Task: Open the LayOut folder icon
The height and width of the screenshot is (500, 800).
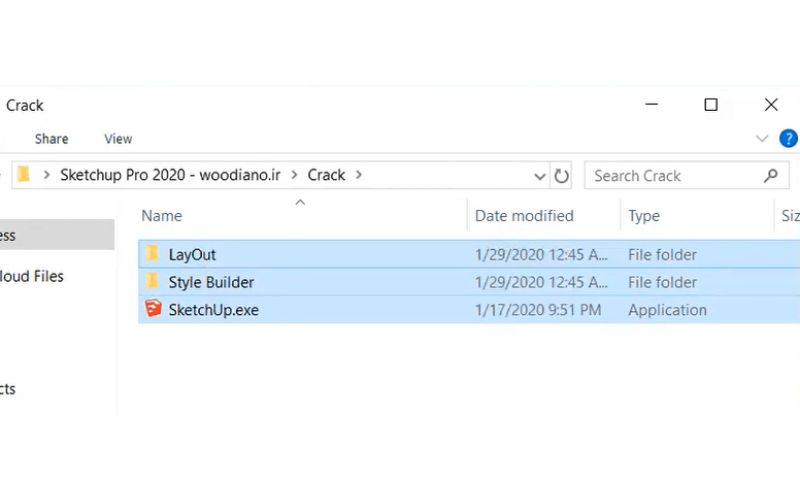Action: tap(152, 254)
